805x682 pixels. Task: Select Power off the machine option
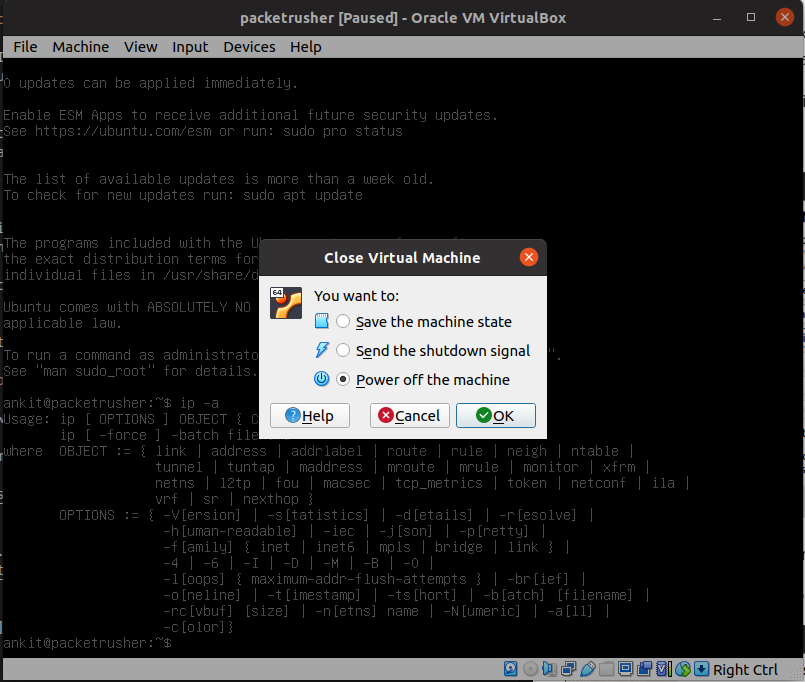click(x=343, y=380)
